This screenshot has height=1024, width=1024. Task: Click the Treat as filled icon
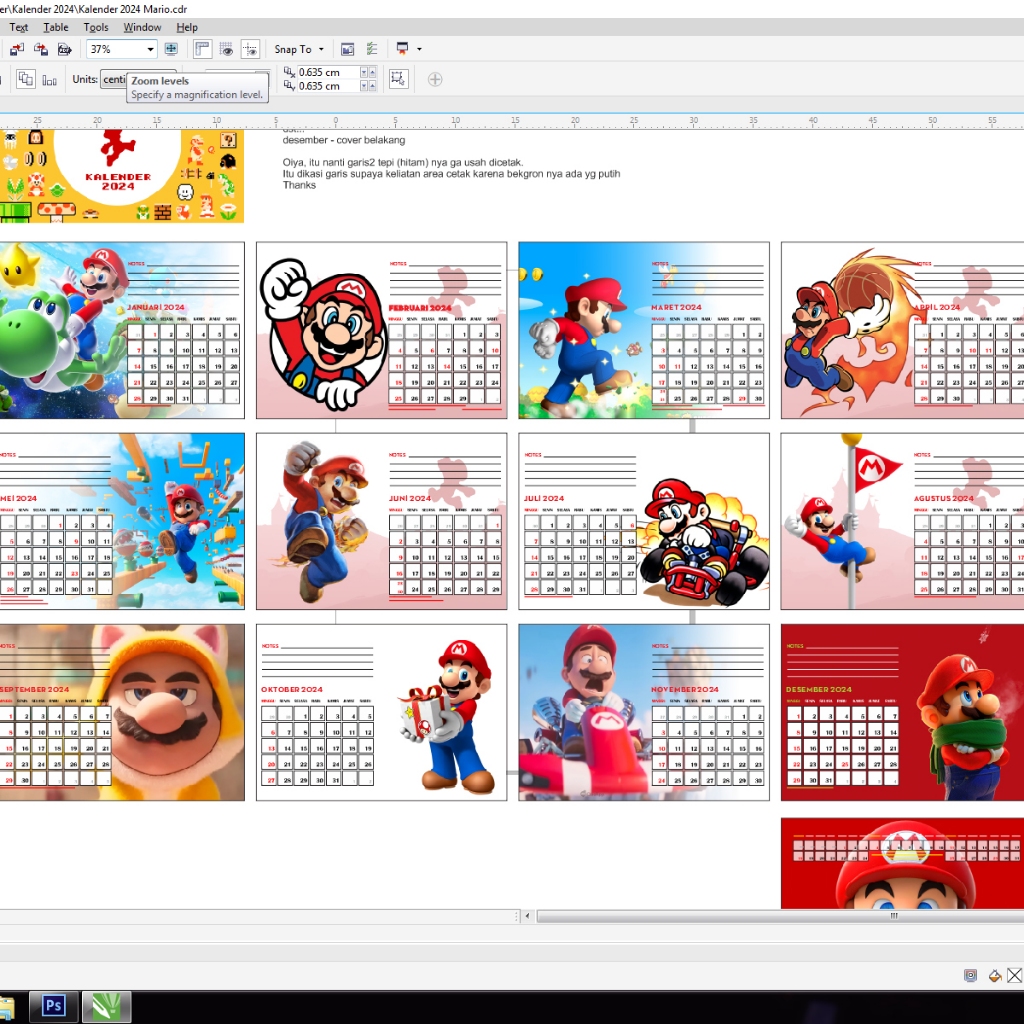pos(398,79)
